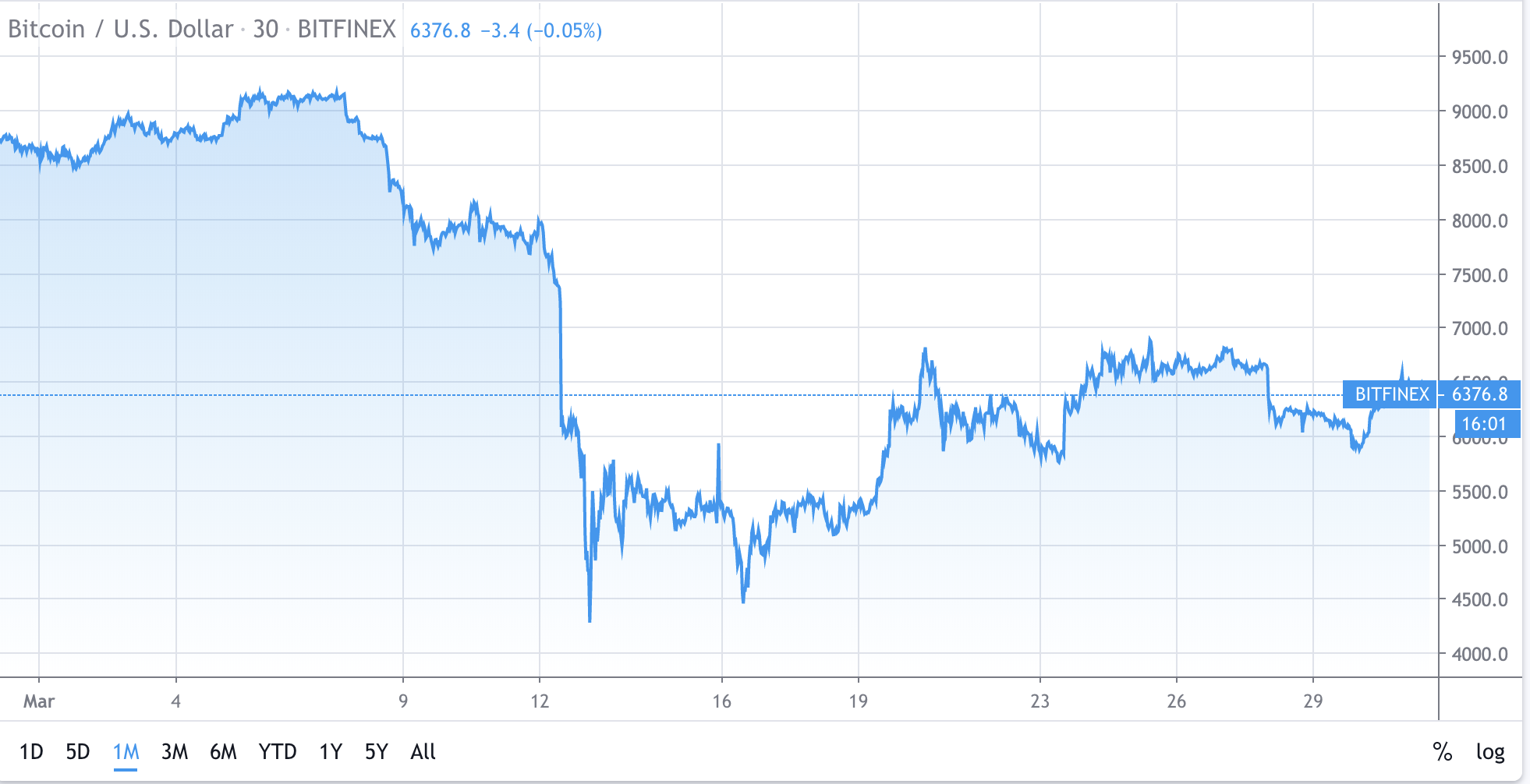Click the 6376.8 price in header
1530x784 pixels.
[x=441, y=30]
